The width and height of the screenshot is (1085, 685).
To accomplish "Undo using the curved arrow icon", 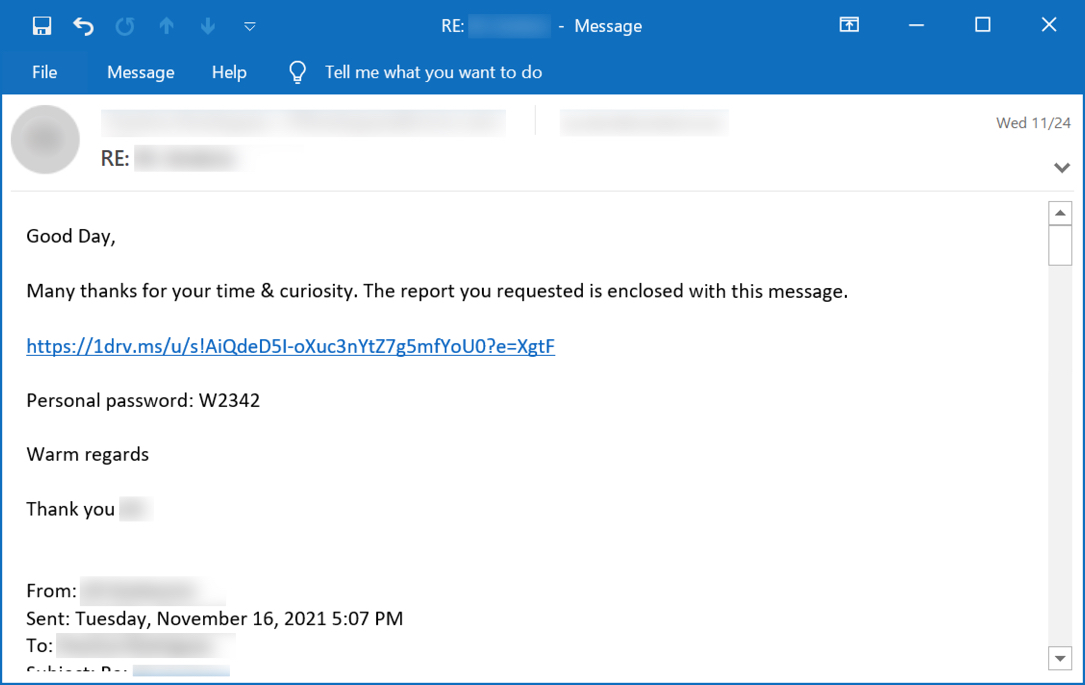I will coord(83,26).
